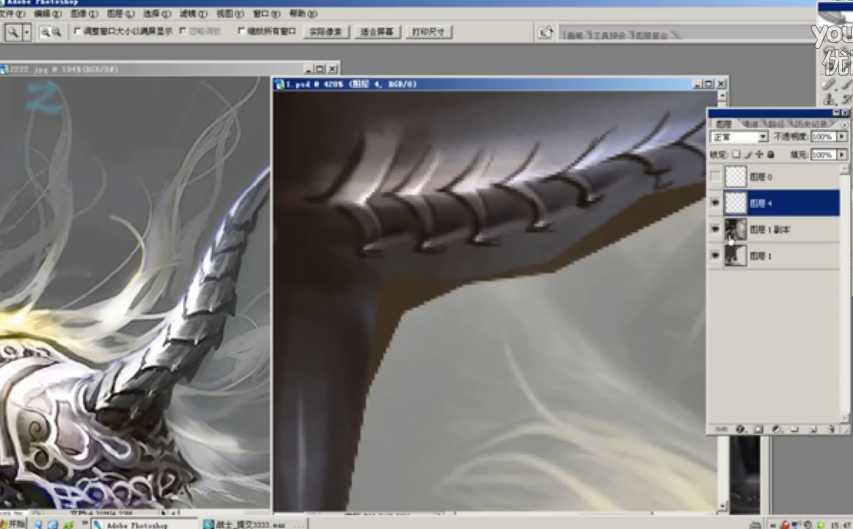Click the add layer mask icon
853x529 pixels.
758,429
